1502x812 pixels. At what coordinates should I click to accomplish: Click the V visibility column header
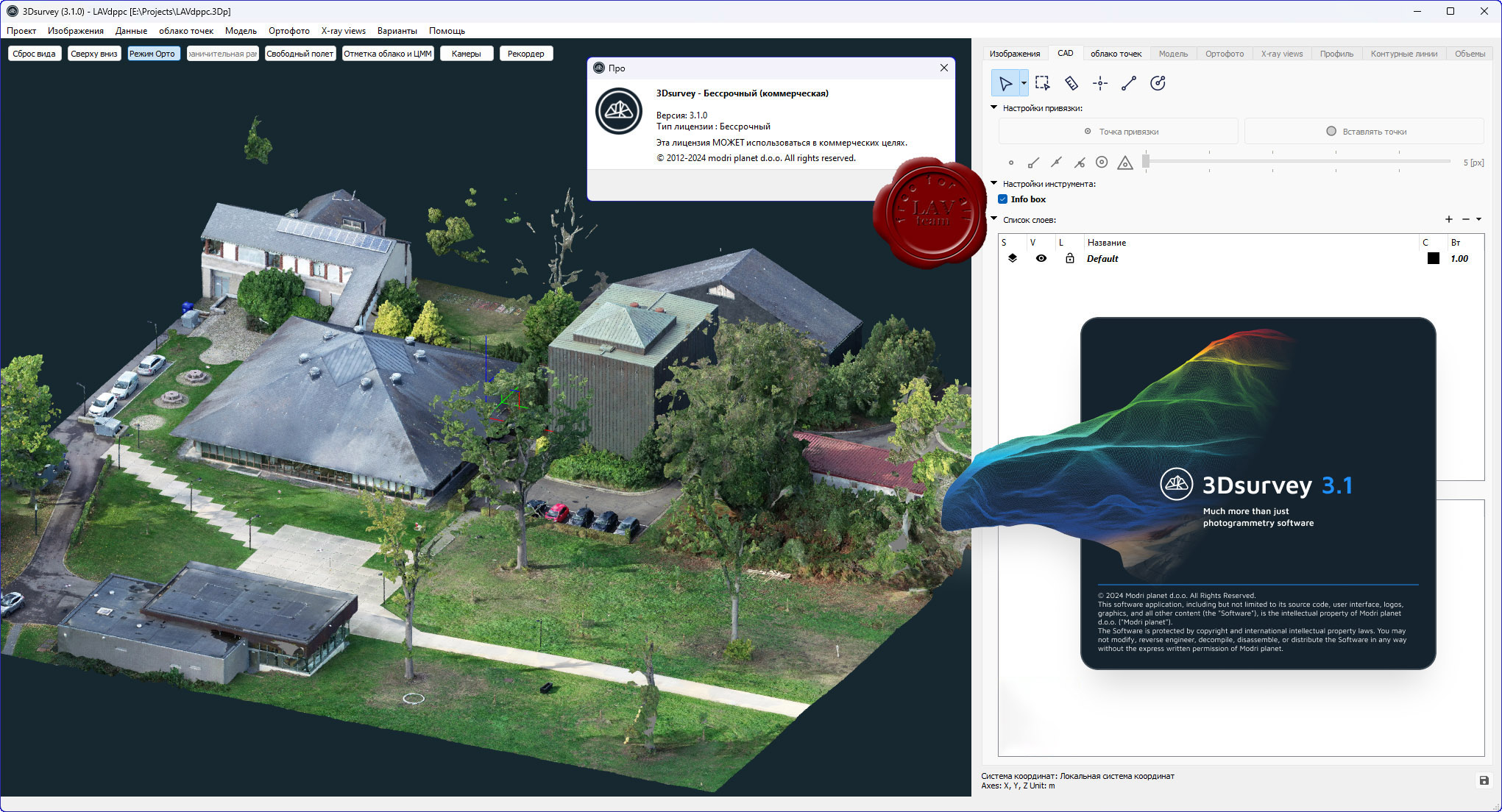tap(1032, 243)
